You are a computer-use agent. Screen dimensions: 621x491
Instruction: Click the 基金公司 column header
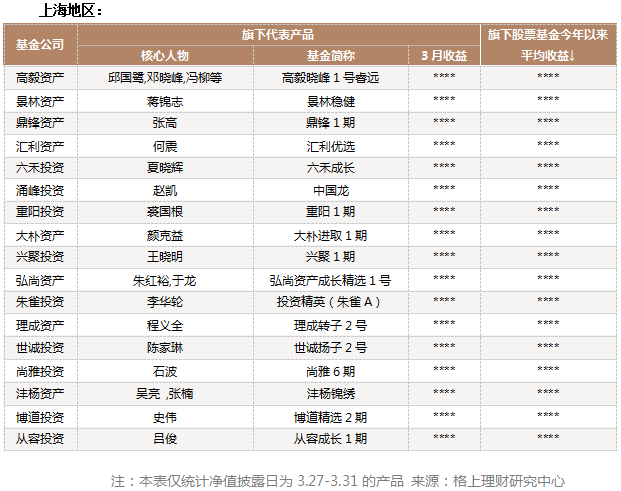pyautogui.click(x=40, y=44)
